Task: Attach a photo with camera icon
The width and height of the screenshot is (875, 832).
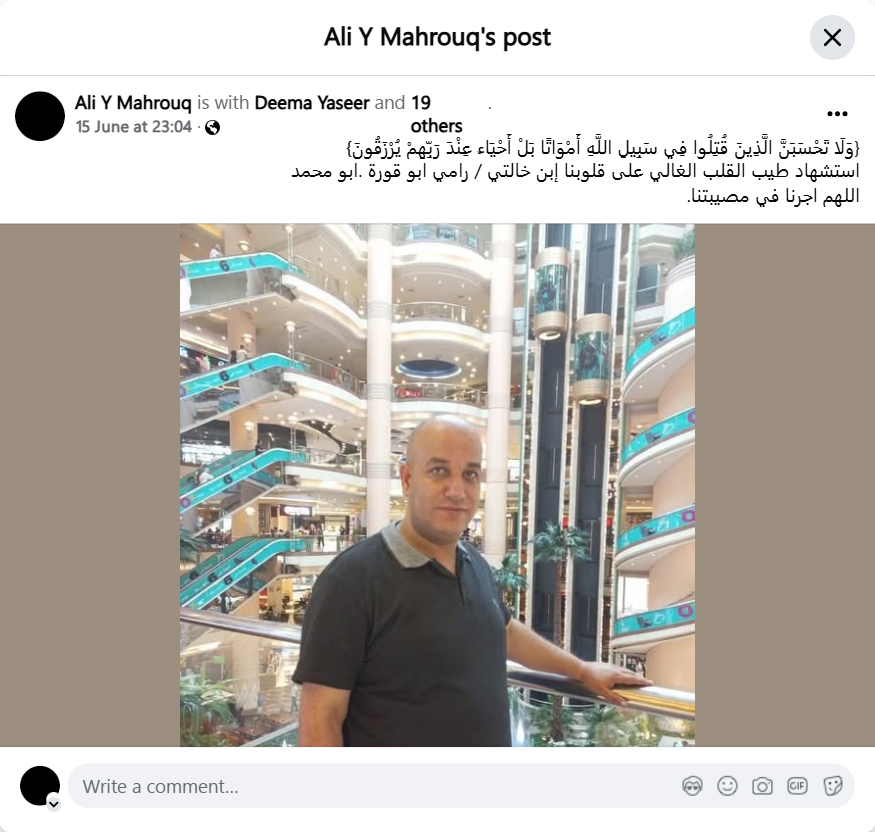Action: pyautogui.click(x=762, y=786)
